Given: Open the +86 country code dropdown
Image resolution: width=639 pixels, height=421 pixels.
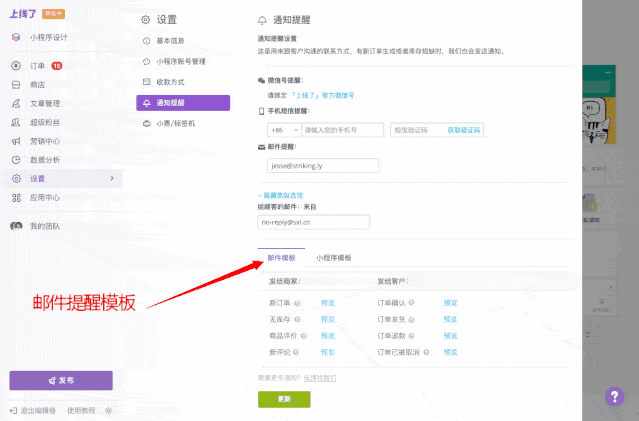Looking at the screenshot, I should (x=284, y=130).
